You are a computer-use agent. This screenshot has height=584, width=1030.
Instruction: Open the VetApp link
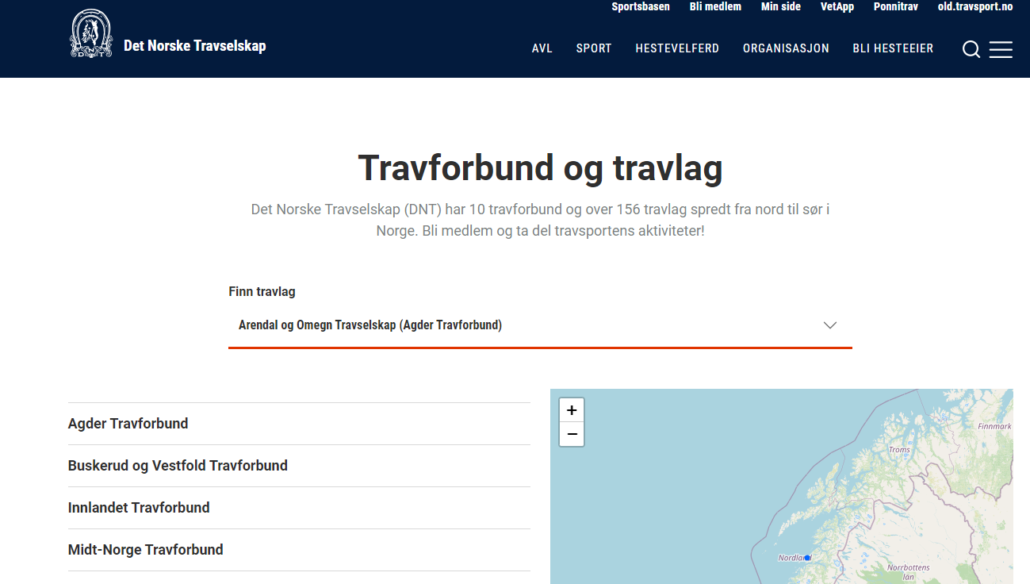click(837, 7)
